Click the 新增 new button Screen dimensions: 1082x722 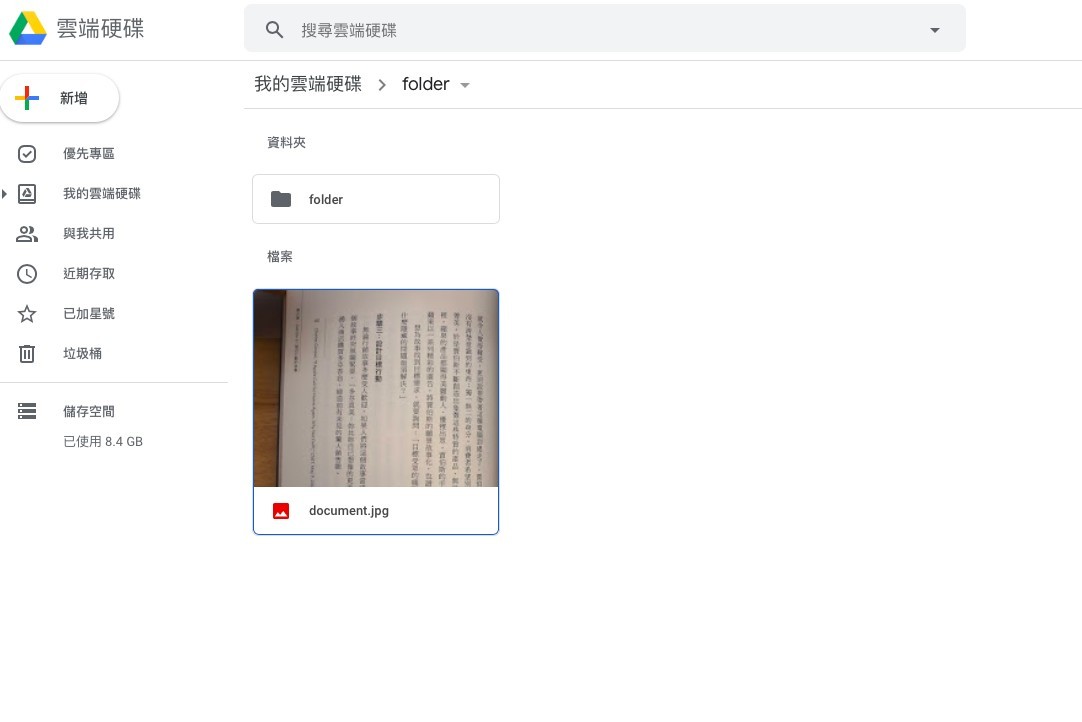(60, 98)
